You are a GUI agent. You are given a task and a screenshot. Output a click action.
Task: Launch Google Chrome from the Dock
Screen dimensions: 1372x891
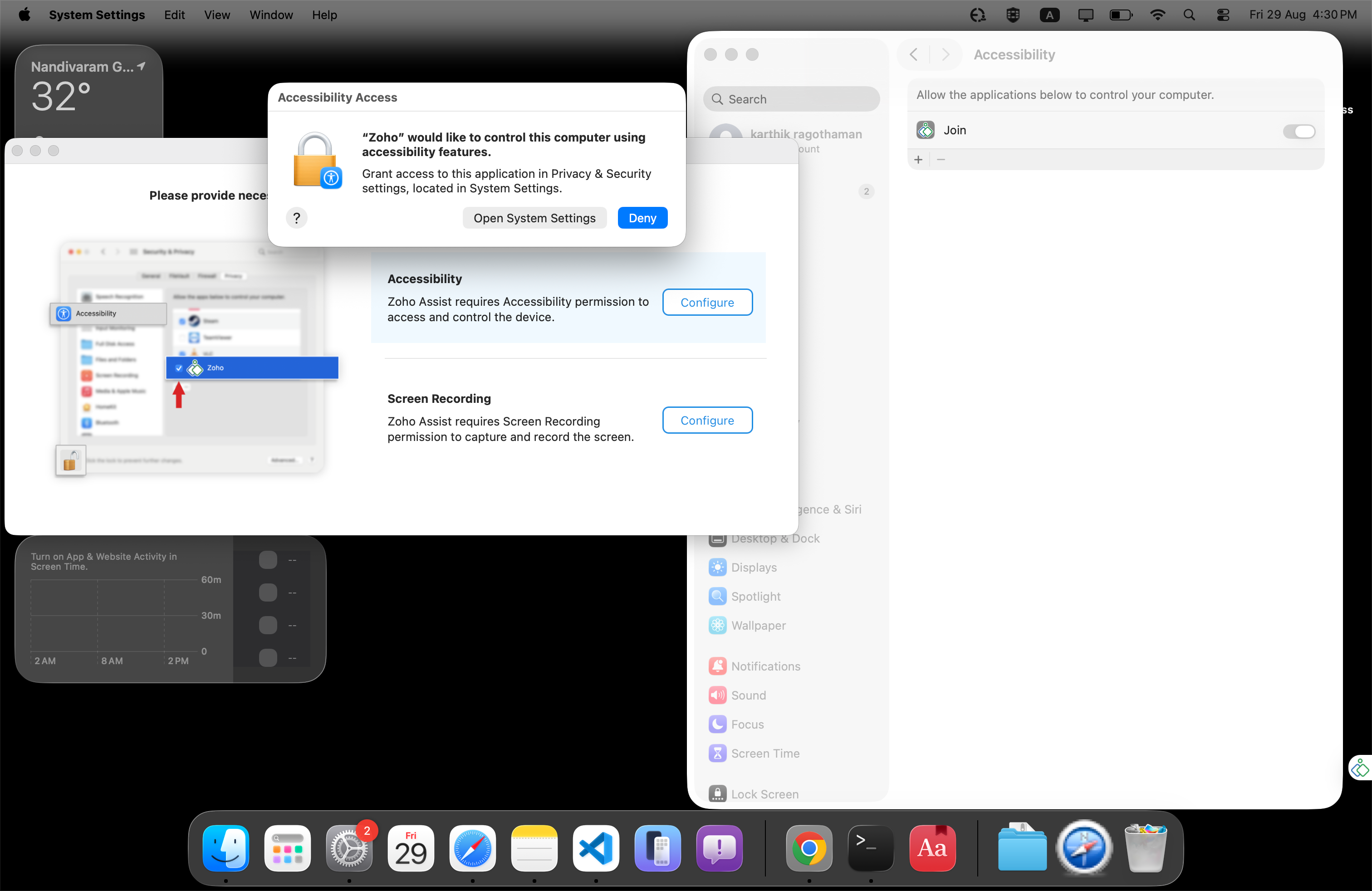click(x=809, y=848)
